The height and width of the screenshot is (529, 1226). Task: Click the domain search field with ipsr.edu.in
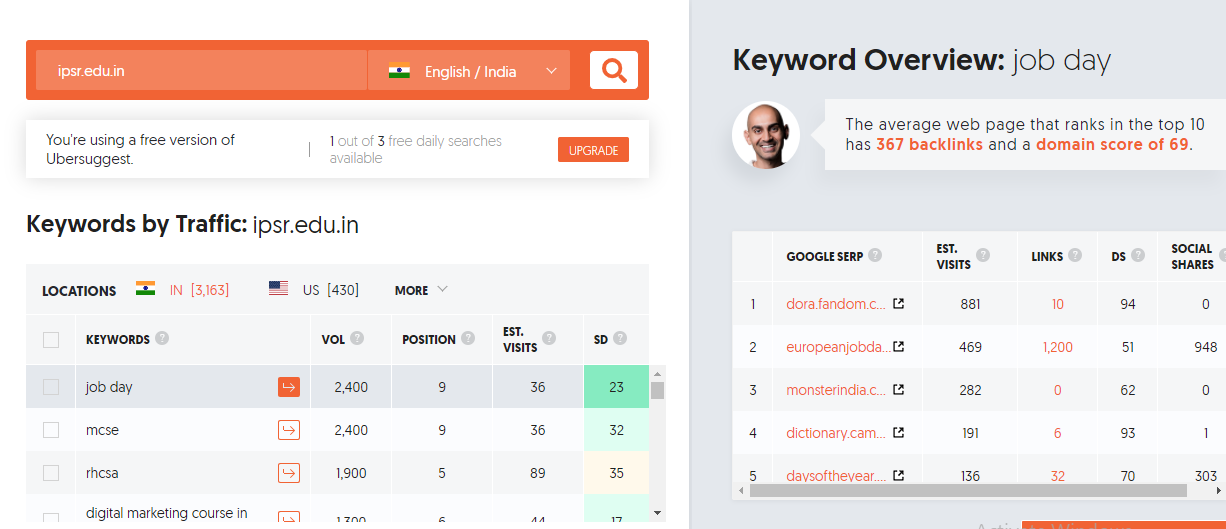coord(201,71)
